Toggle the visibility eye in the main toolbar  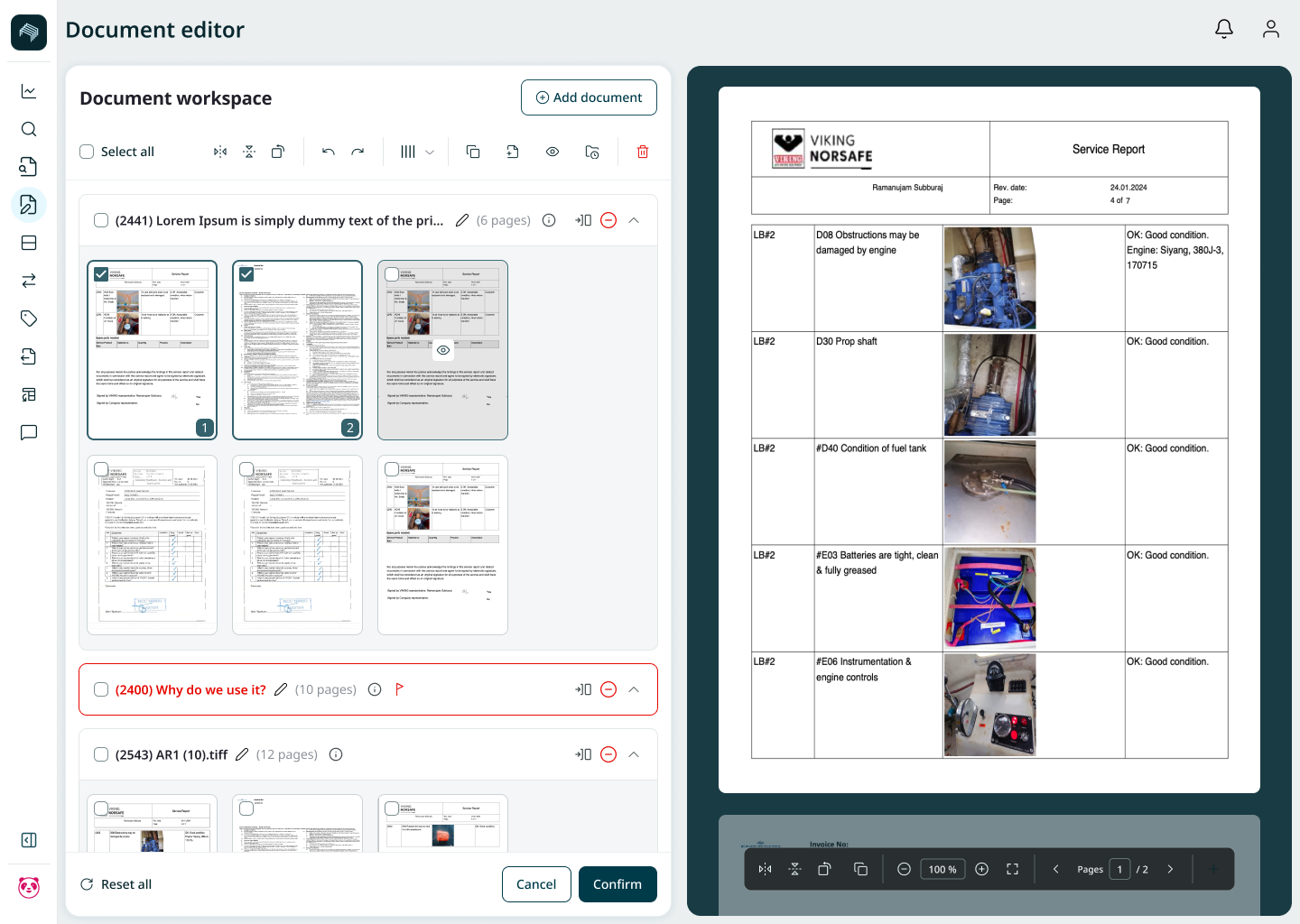pos(552,152)
